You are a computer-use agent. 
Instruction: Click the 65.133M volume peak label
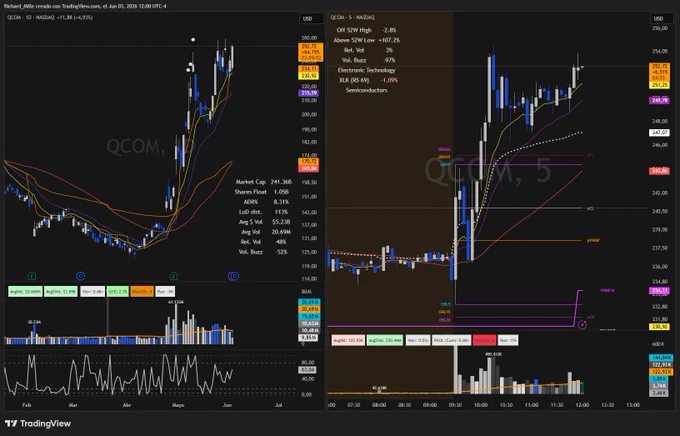coord(175,302)
